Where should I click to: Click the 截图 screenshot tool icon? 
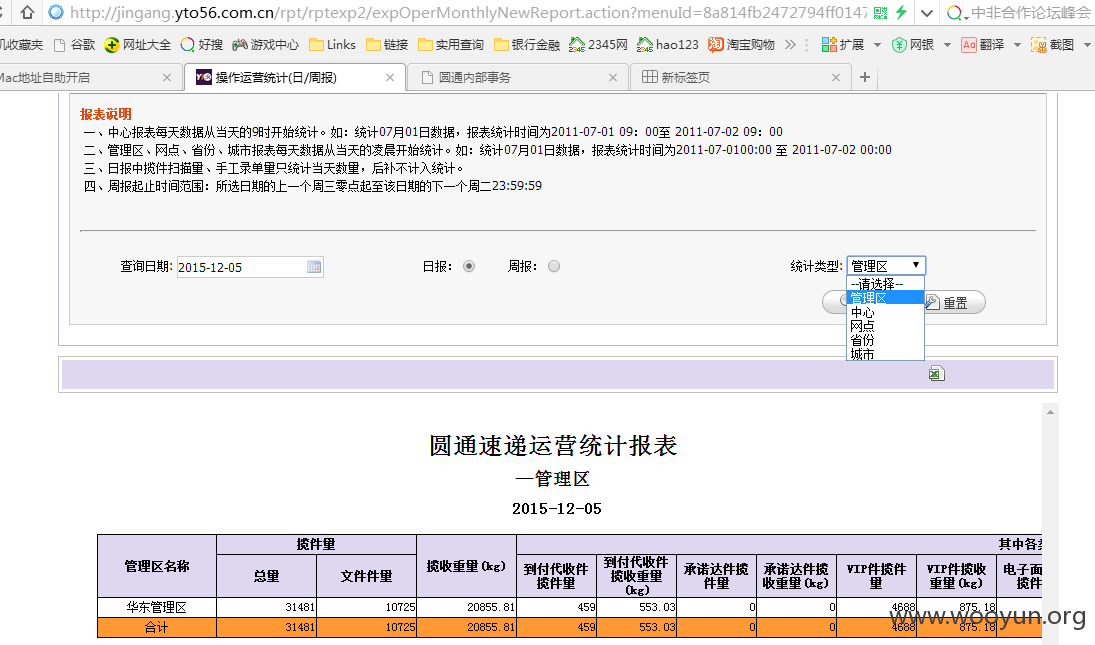coord(1039,45)
